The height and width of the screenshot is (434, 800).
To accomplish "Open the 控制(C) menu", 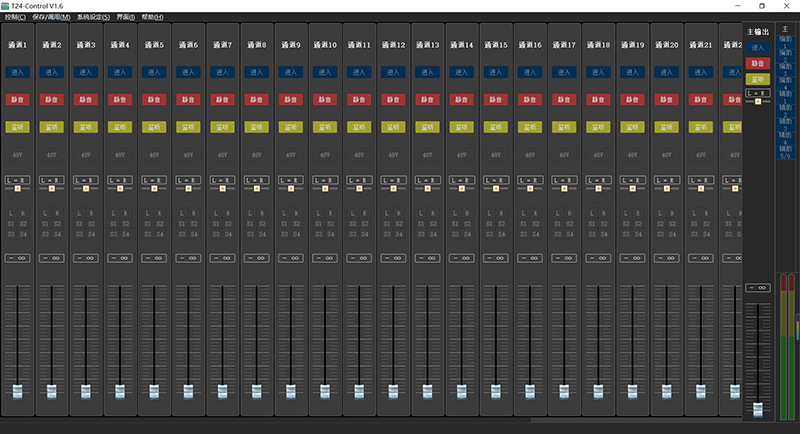I will click(15, 18).
